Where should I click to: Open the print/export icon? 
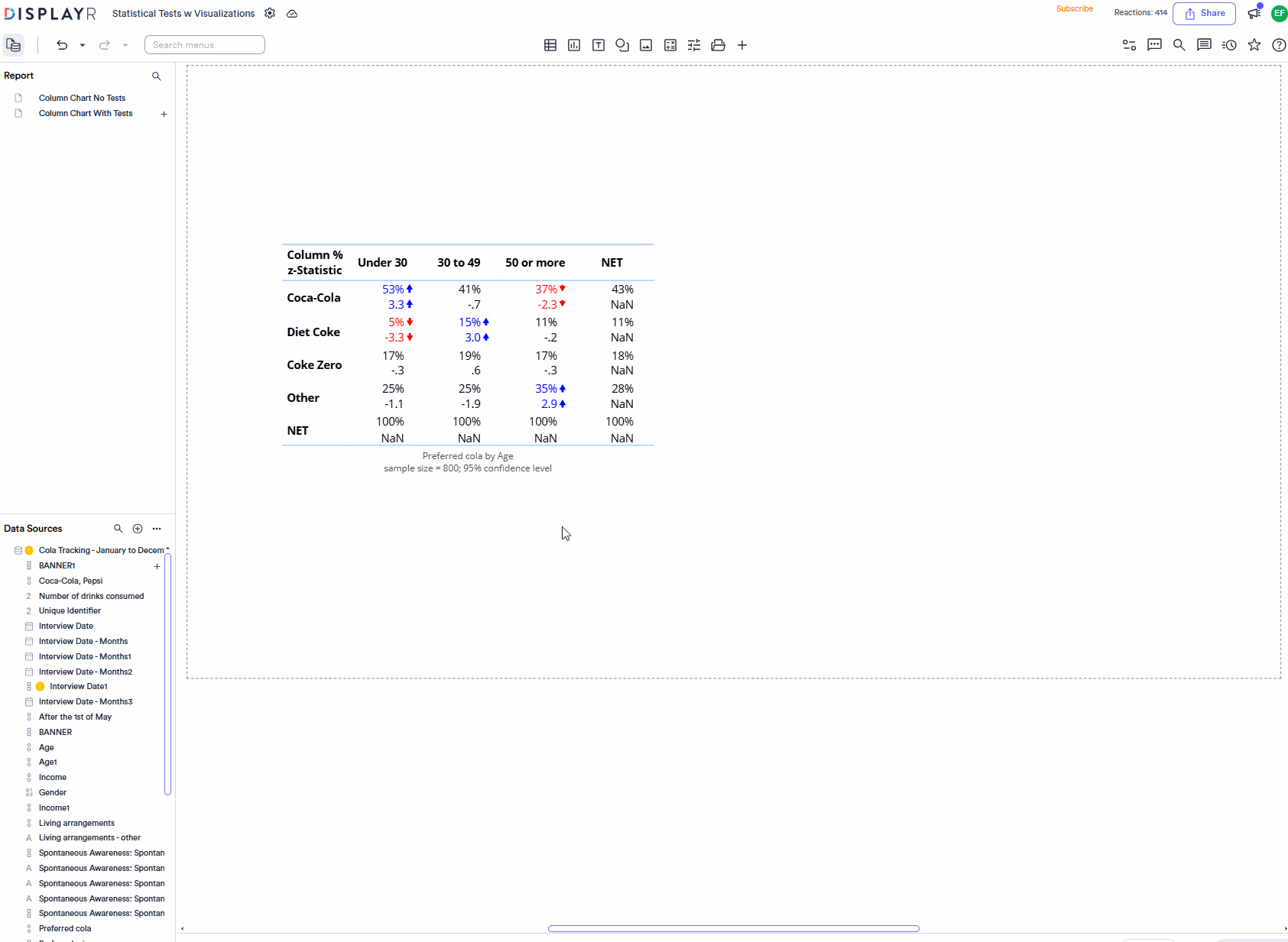click(719, 45)
